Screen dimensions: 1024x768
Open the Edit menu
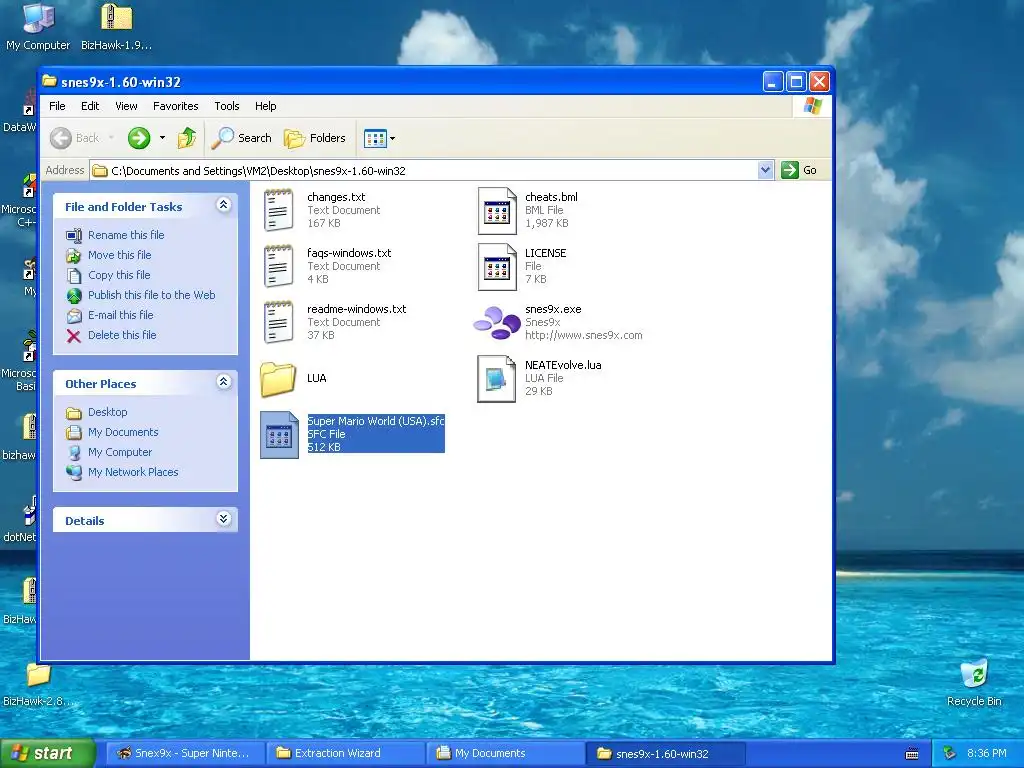pyautogui.click(x=90, y=106)
